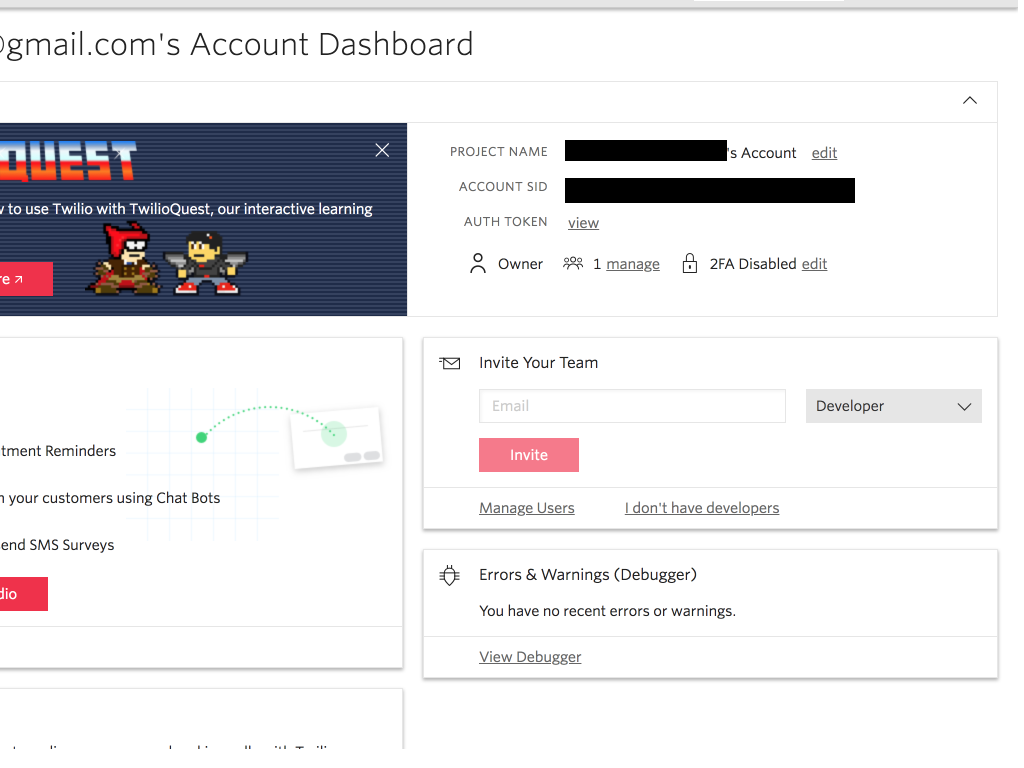1024x768 pixels.
Task: Collapse the project info panel chevron
Action: 970,101
